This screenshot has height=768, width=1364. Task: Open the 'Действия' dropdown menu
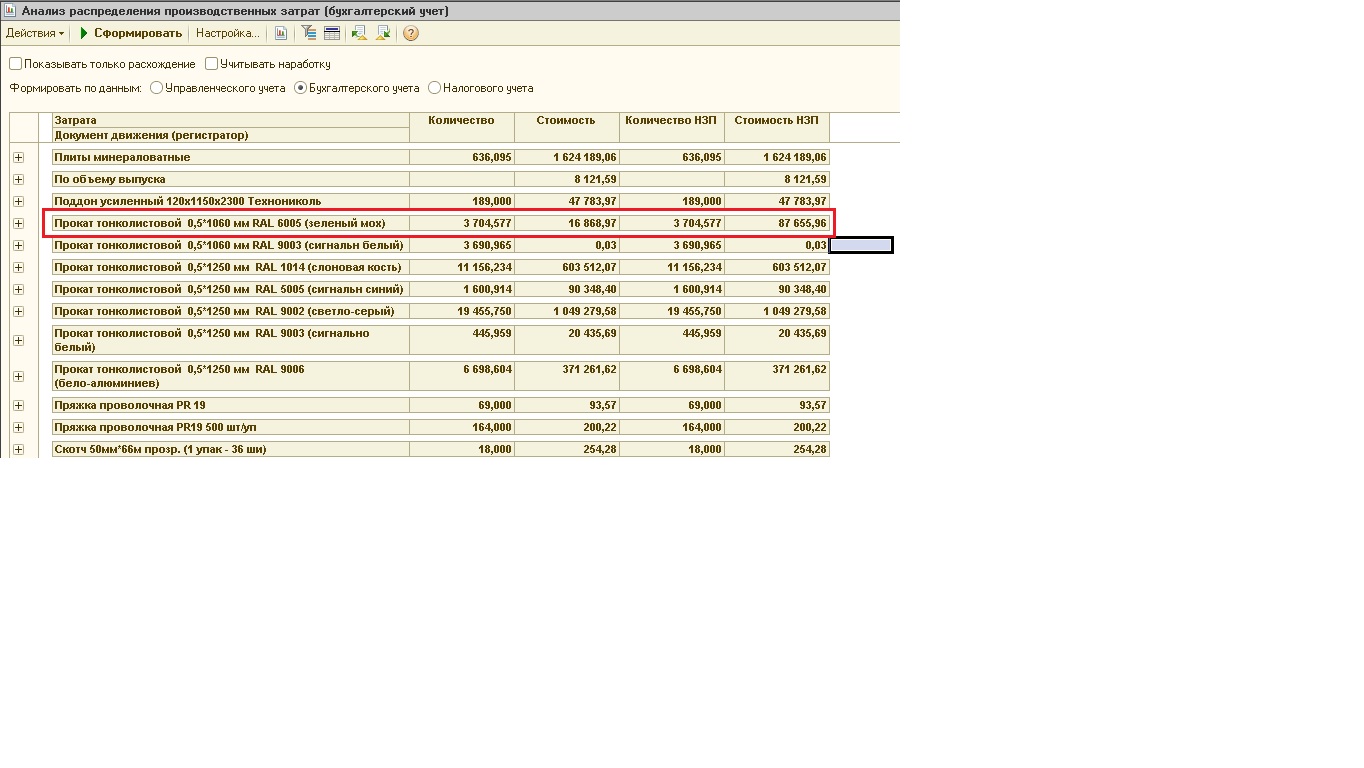tap(34, 33)
